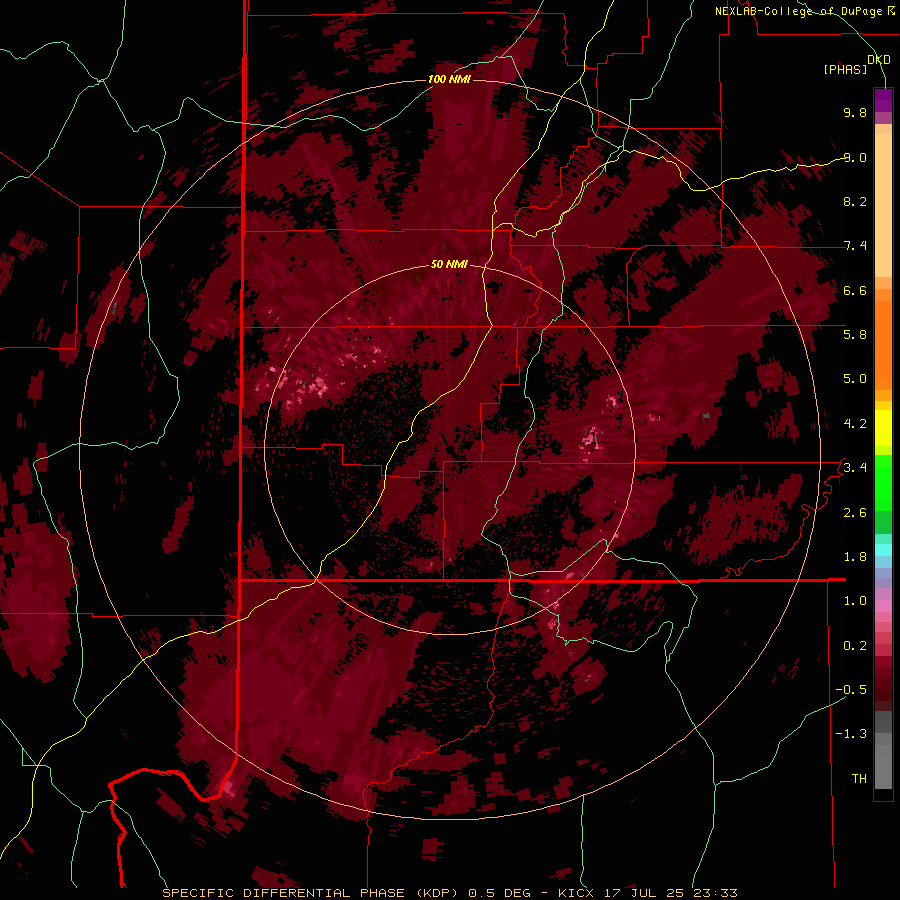
Task: Click the 1.0 legend value
Action: (855, 601)
